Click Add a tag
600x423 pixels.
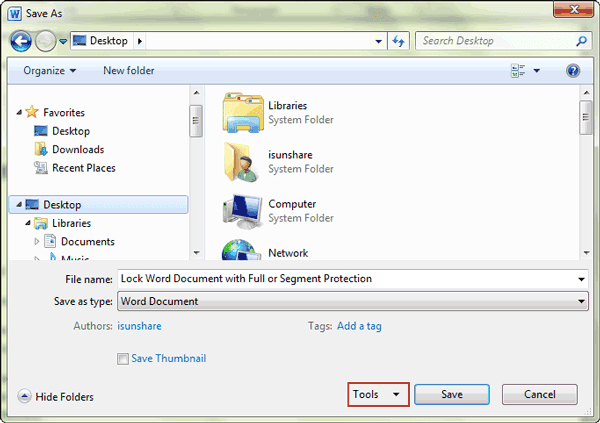point(359,326)
